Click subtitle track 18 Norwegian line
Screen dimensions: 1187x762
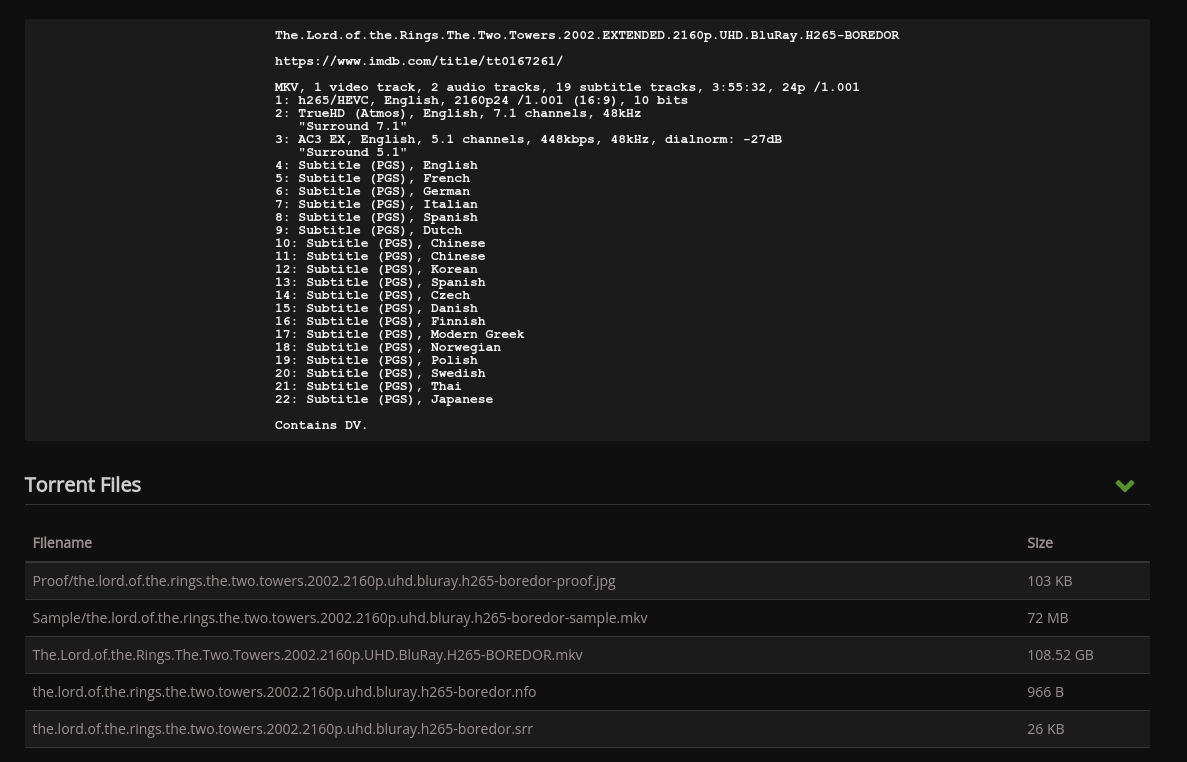(x=388, y=347)
